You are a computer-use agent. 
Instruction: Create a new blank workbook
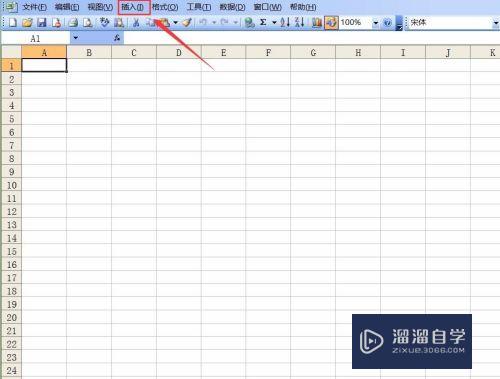(x=12, y=23)
